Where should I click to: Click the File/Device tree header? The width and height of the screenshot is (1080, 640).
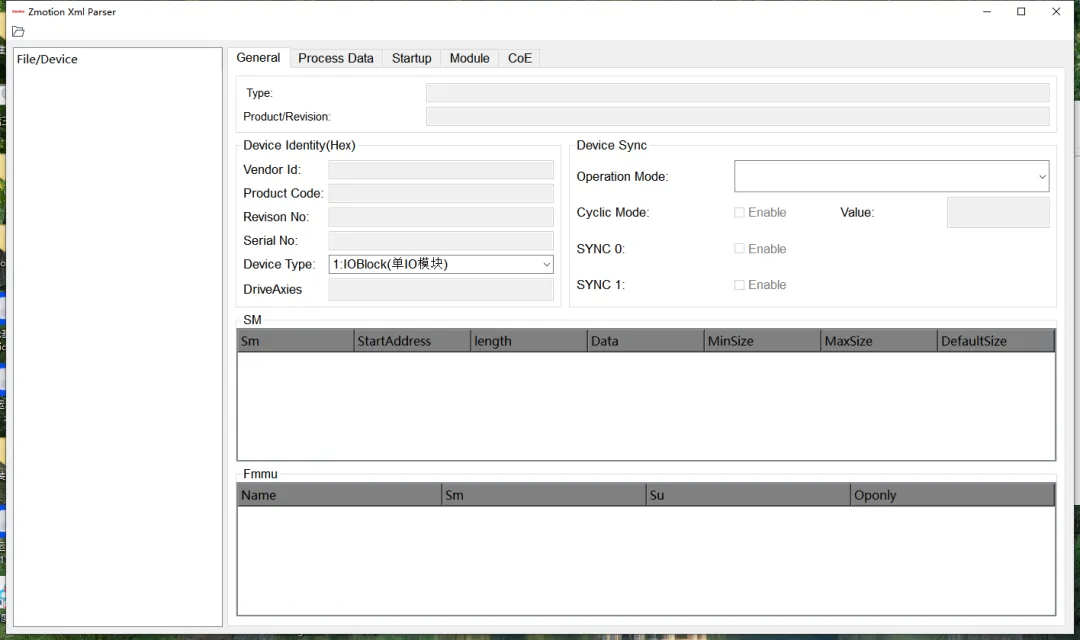pos(47,59)
